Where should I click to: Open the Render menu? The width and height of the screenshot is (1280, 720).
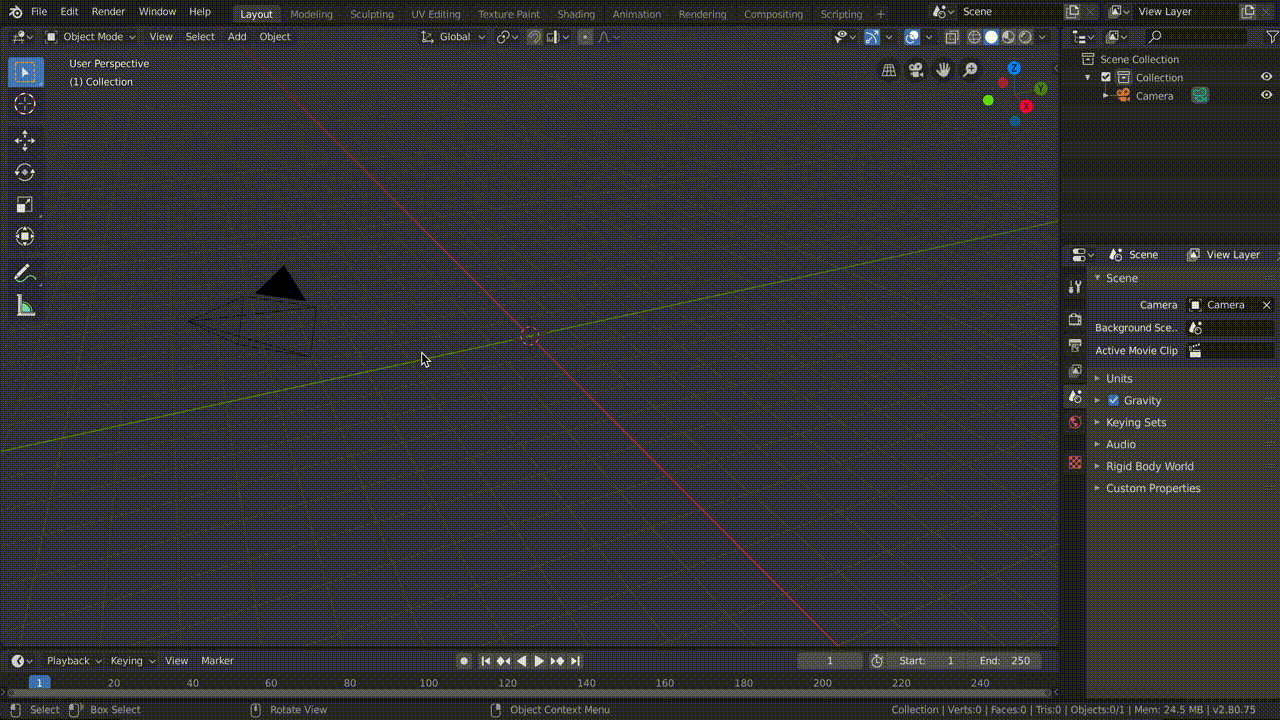[108, 12]
